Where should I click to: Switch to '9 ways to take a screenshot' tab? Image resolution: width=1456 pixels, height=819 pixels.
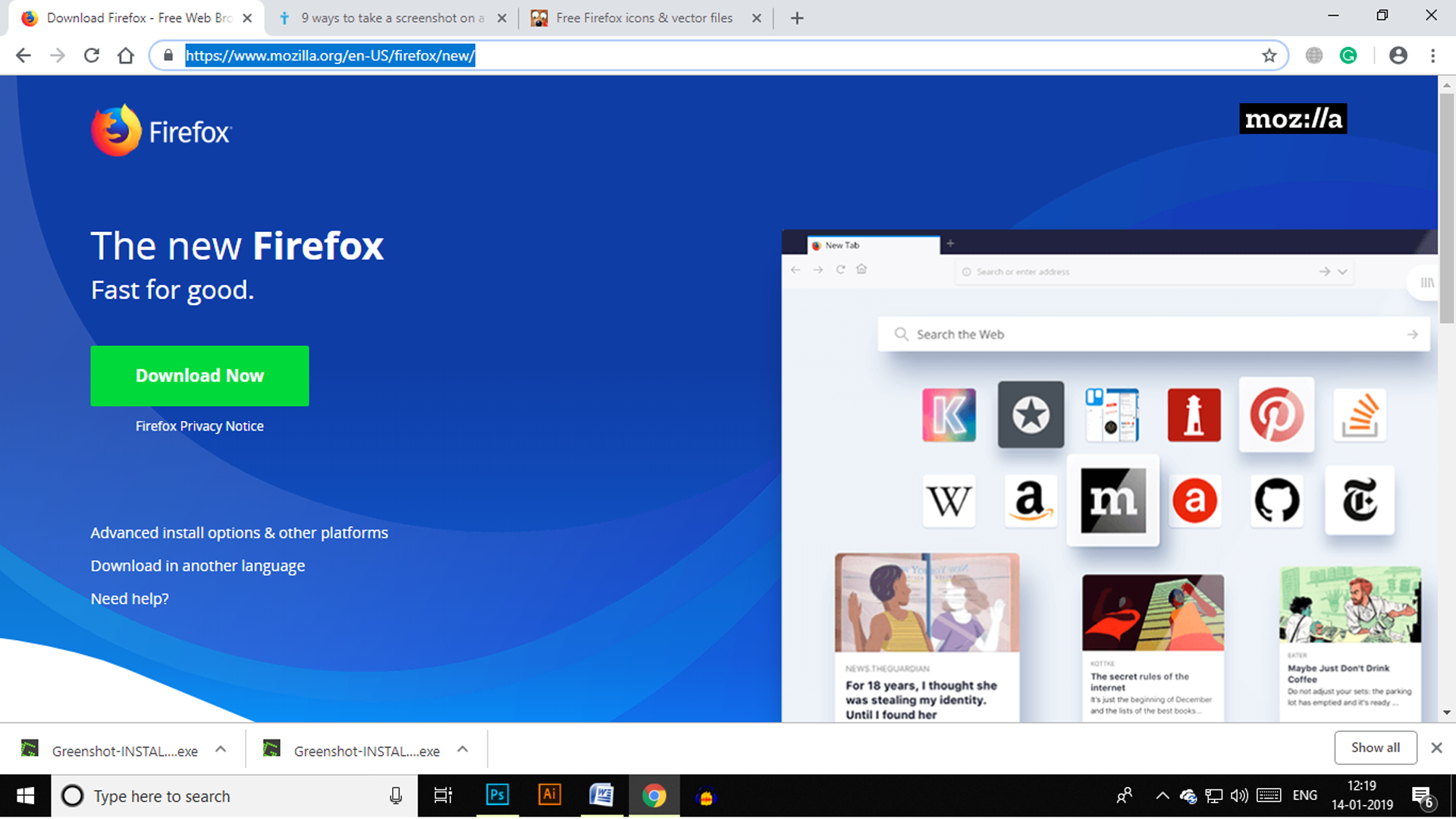[392, 18]
